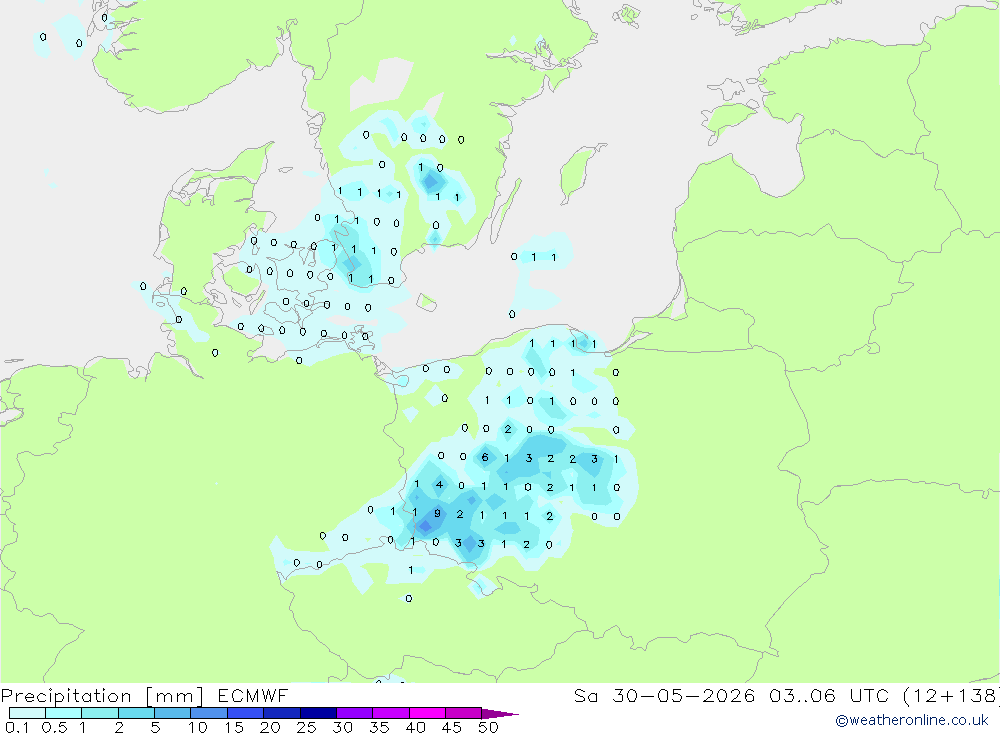
Task: Click the '0.5' legend tick label
Action: [54, 727]
